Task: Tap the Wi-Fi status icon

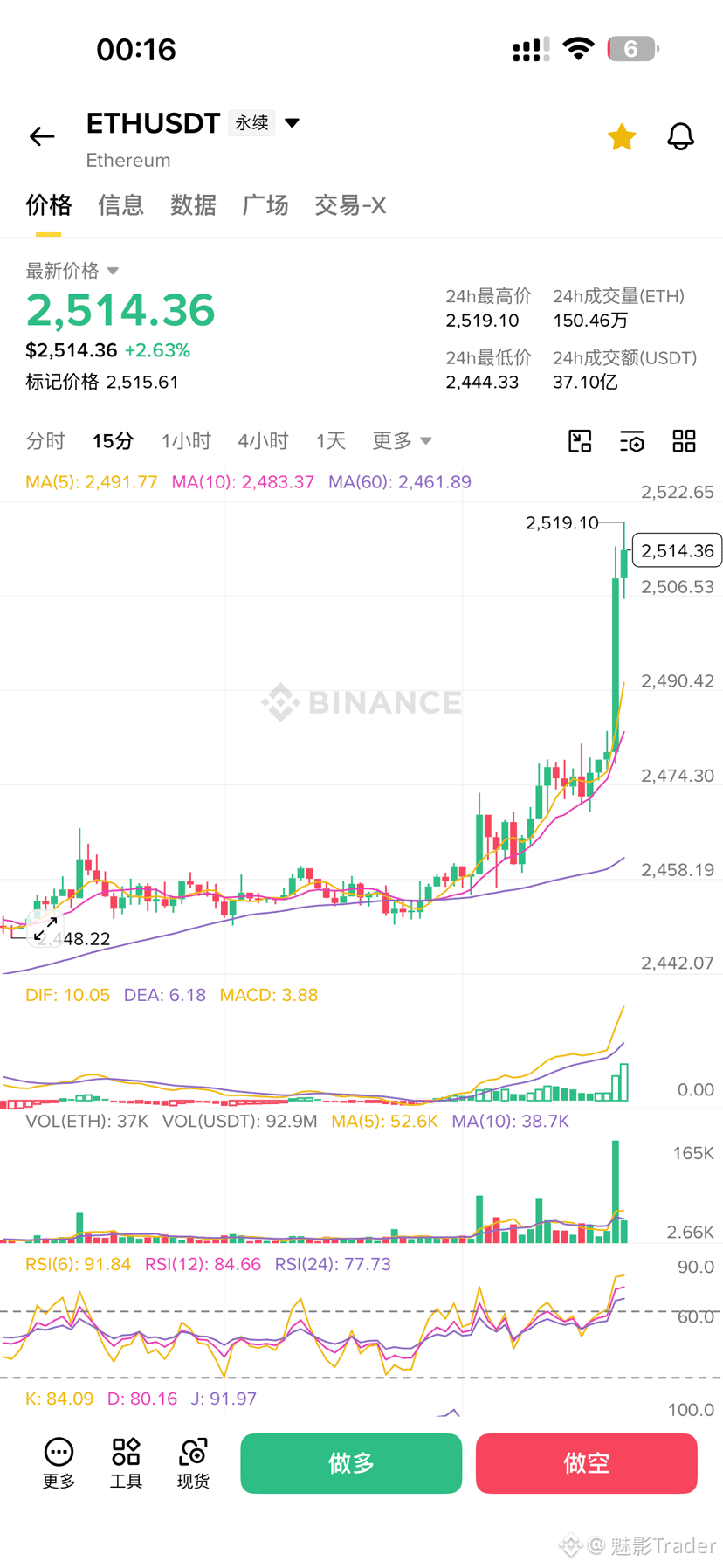Action: 578,49
